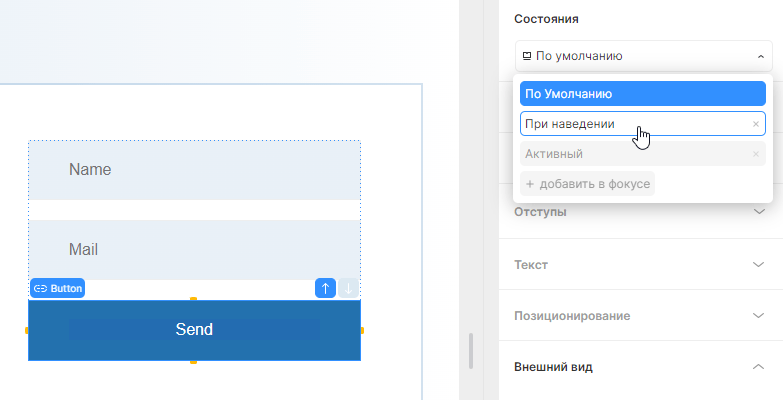Open the 'По умолчанию' states dropdown

[x=643, y=56]
